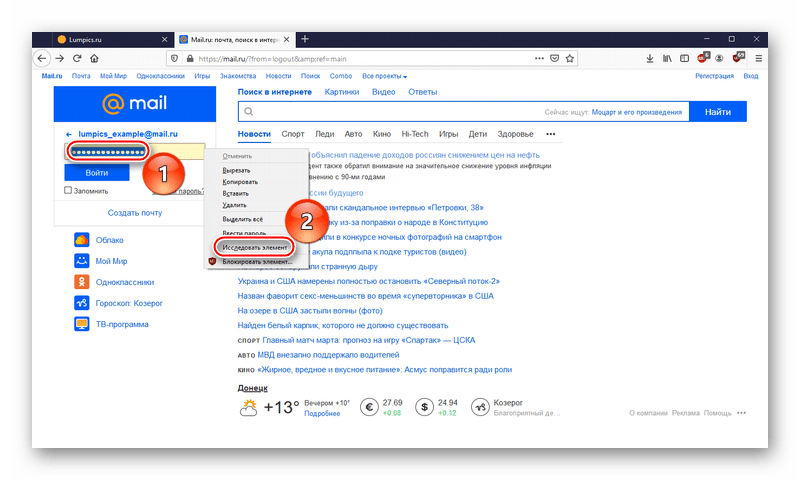
Task: Click the padlock site security icon
Action: coord(190,59)
